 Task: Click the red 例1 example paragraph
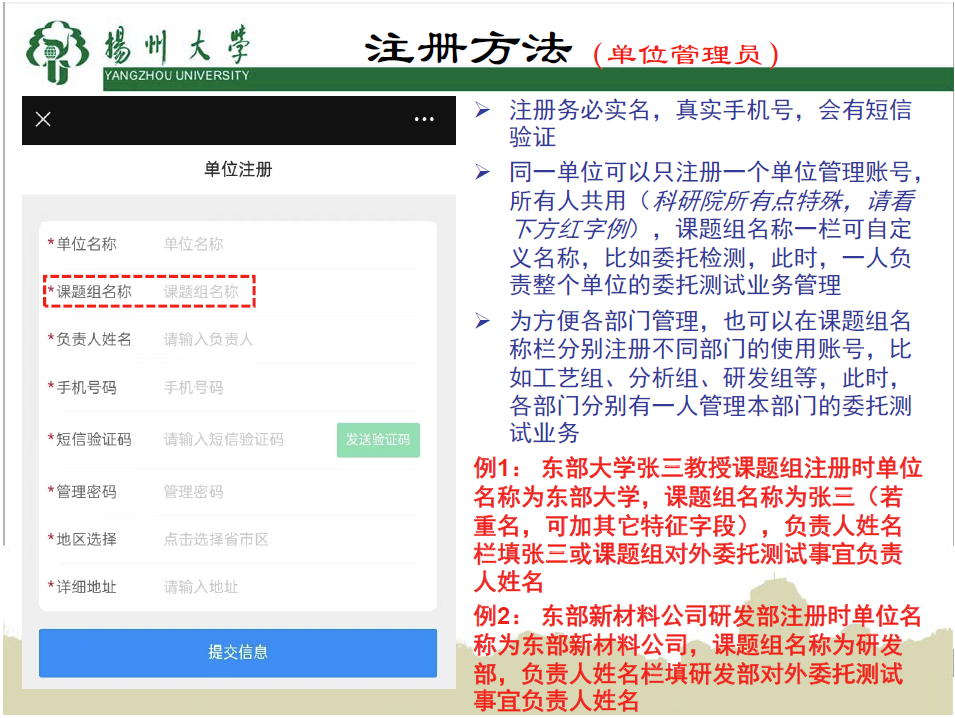point(698,525)
